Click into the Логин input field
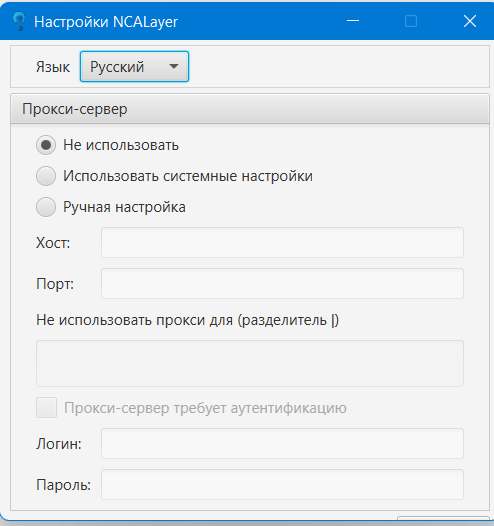 pos(282,443)
